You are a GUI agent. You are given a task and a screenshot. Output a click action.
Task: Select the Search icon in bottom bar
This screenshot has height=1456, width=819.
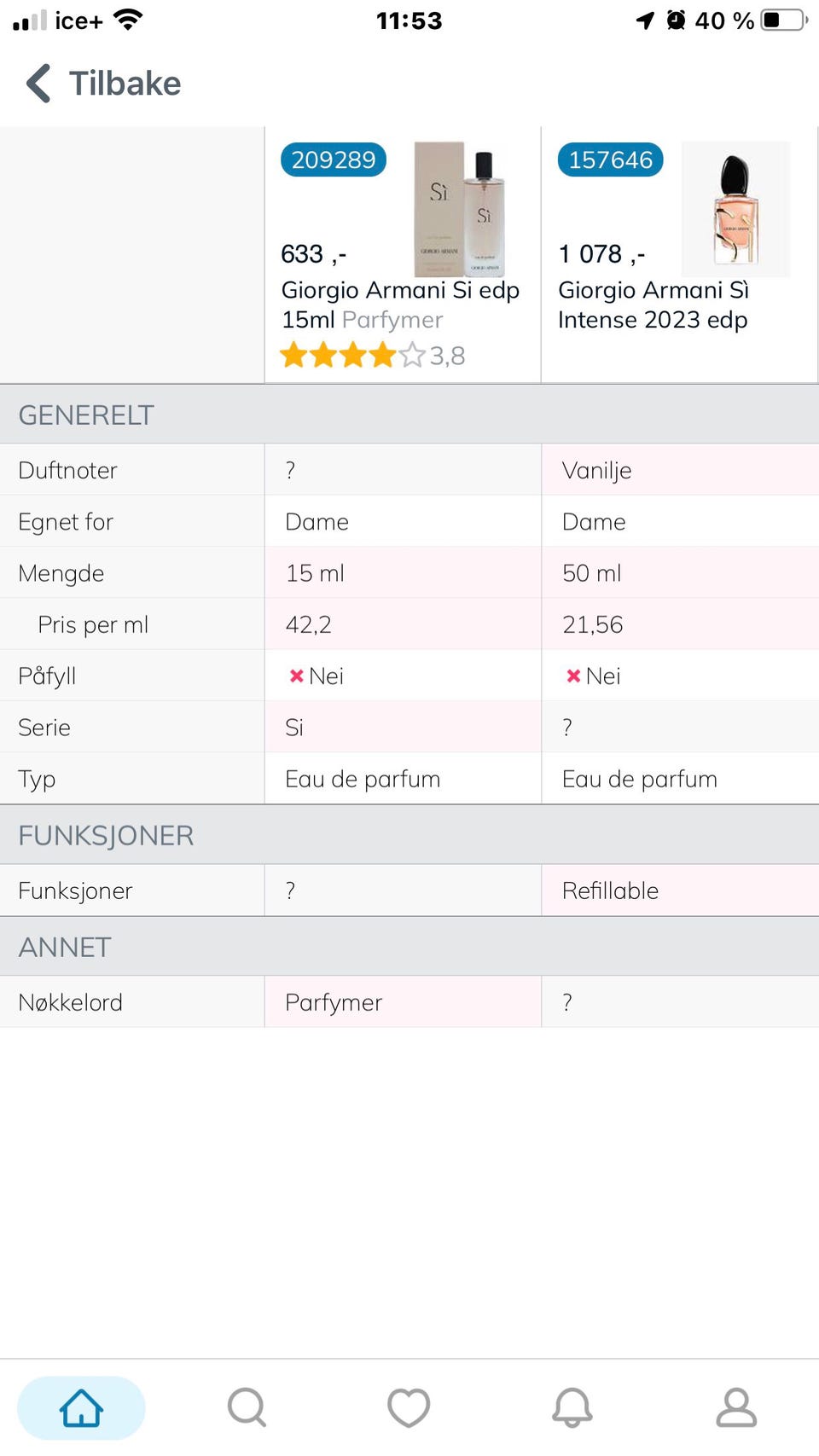246,1407
